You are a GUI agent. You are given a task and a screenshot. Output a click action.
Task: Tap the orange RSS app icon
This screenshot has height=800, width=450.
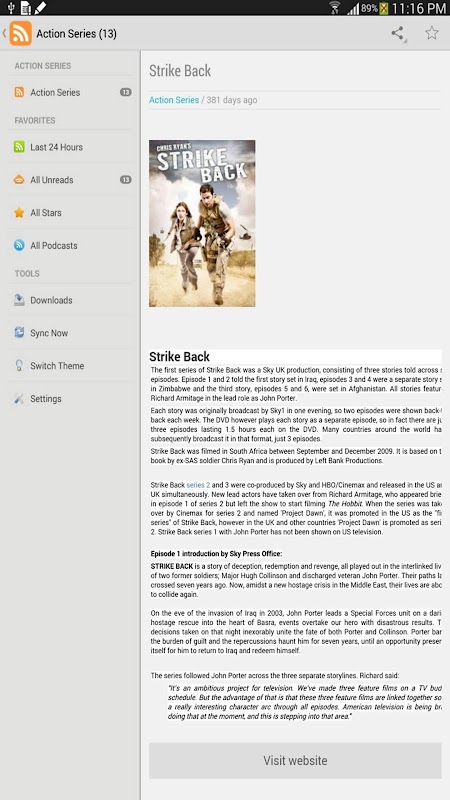pyautogui.click(x=20, y=34)
